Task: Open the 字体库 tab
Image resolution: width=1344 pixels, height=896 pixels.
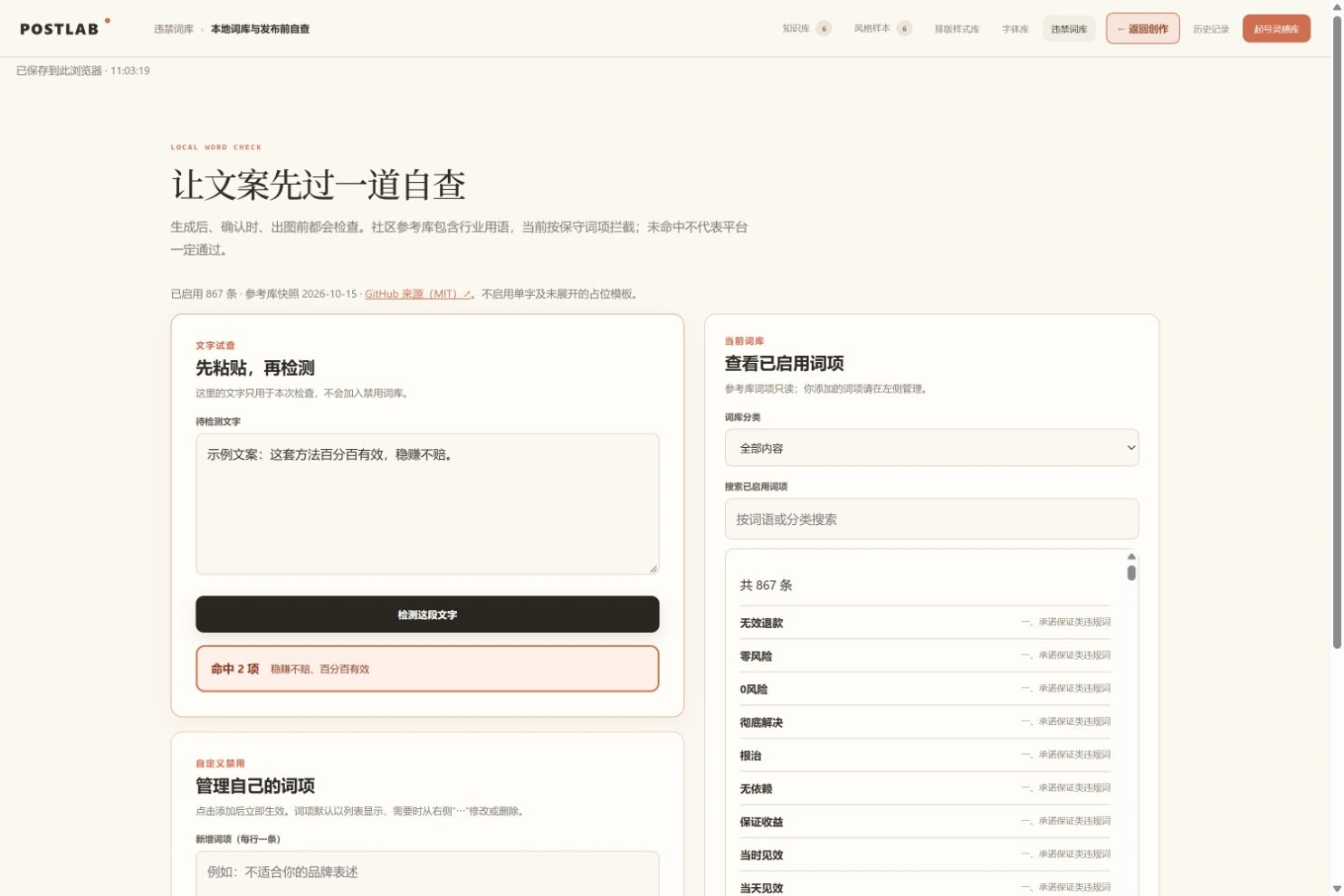Action: coord(1015,29)
